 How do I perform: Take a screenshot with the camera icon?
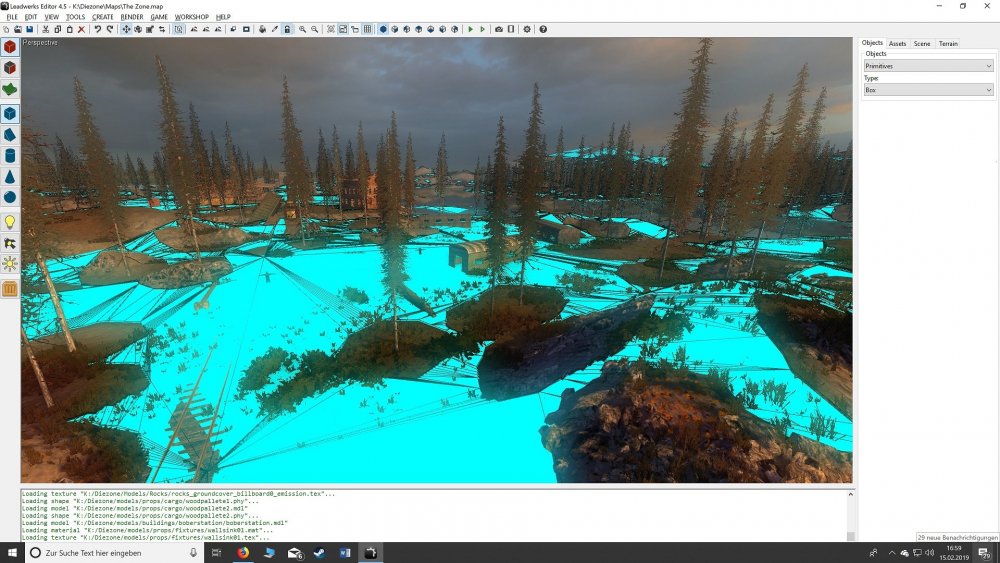click(x=499, y=29)
